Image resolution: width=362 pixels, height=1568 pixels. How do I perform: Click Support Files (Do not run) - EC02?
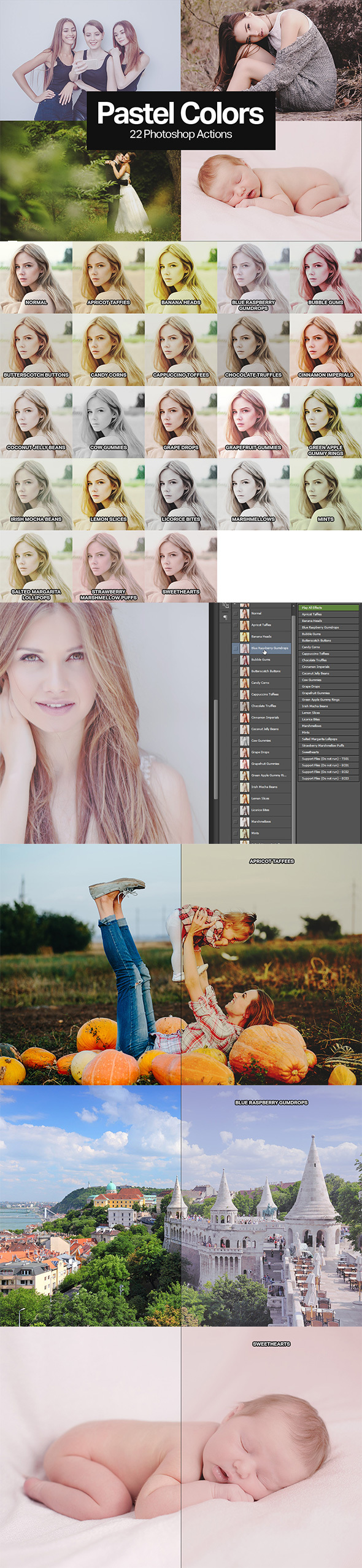[329, 771]
